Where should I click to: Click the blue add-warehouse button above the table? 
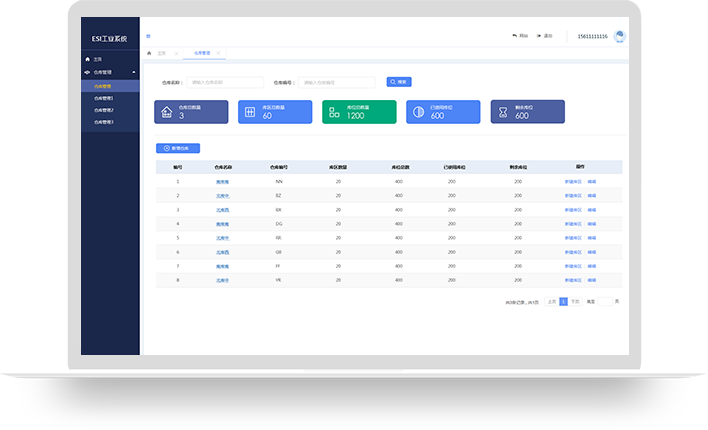[178, 148]
